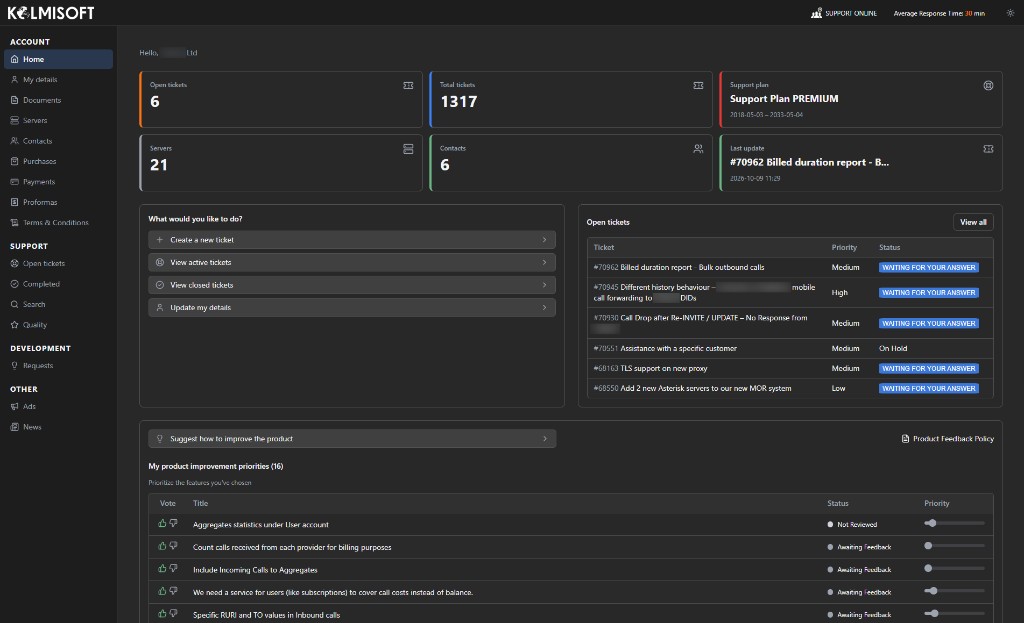Go to Servers in the sidebar
The height and width of the screenshot is (623, 1024).
pos(58,120)
